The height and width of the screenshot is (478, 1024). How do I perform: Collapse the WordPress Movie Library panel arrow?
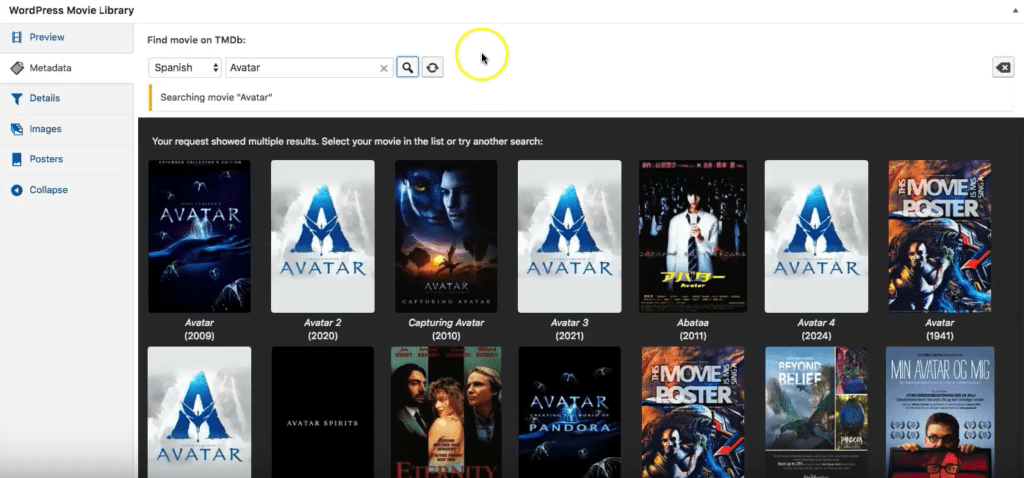tap(1016, 11)
